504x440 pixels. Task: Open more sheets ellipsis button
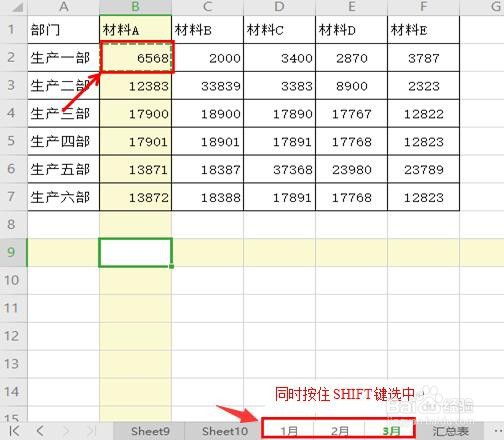497,431
